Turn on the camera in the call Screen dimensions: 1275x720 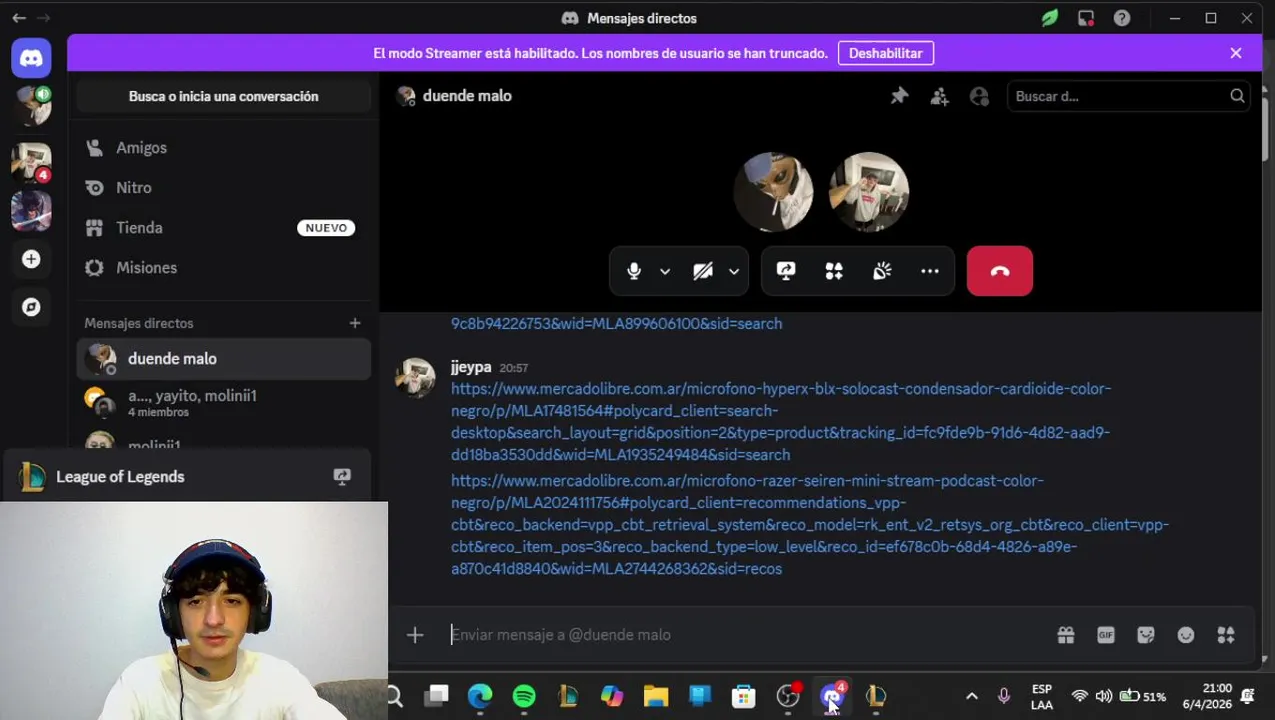click(x=703, y=271)
